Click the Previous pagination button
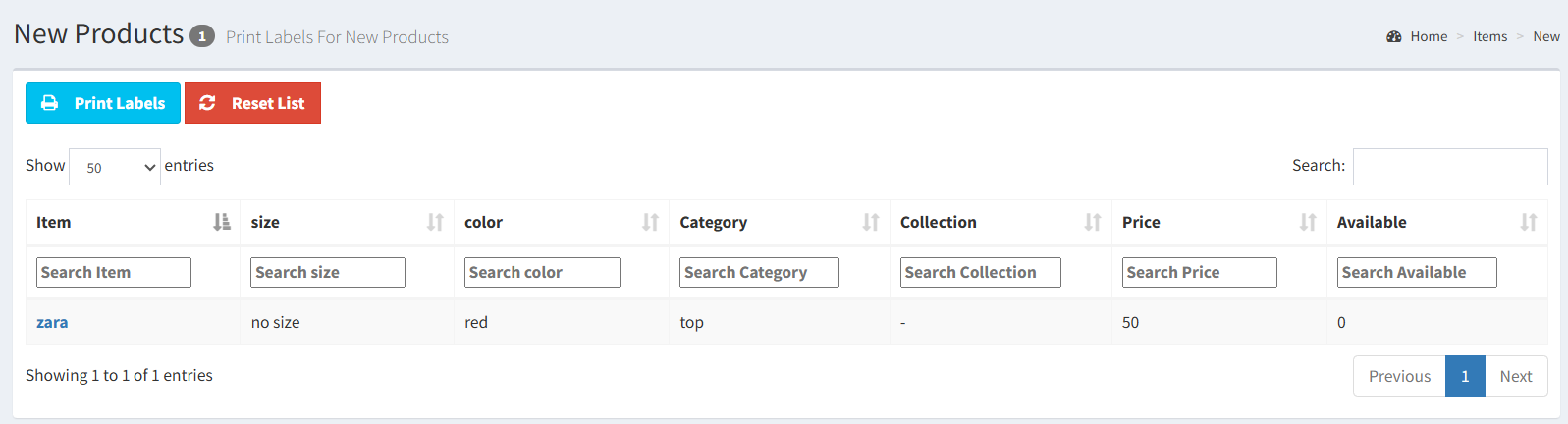This screenshot has height=424, width=1568. click(1399, 376)
